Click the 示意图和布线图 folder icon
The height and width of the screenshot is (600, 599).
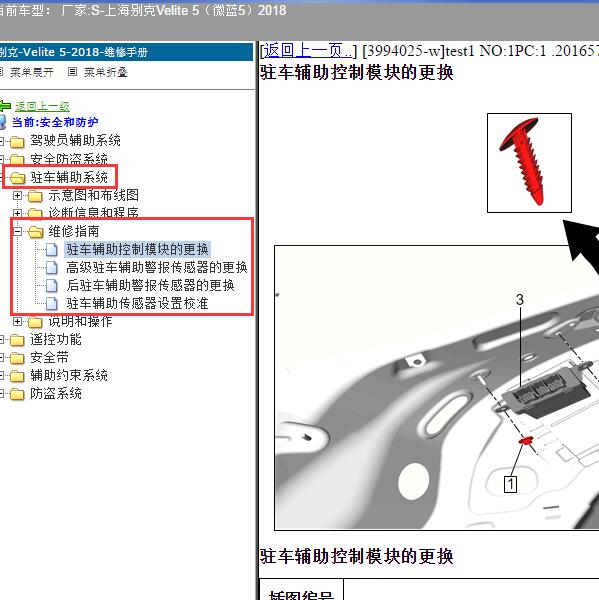pos(35,196)
